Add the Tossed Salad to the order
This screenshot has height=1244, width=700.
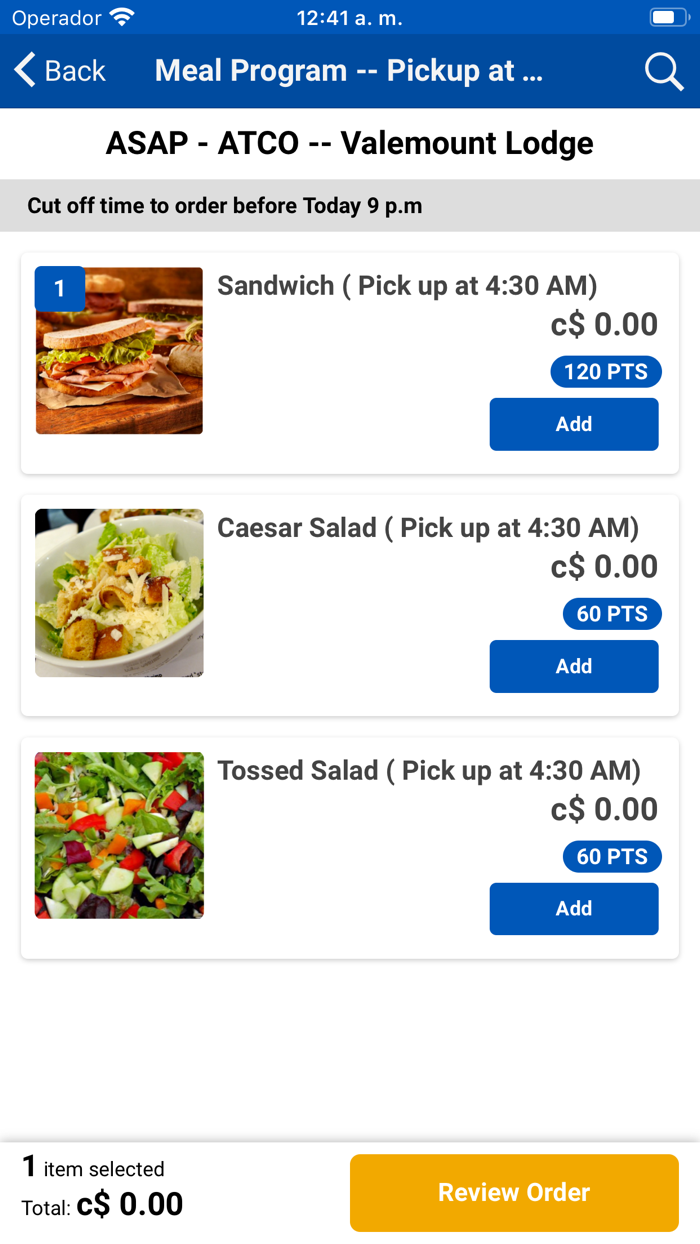click(x=573, y=908)
